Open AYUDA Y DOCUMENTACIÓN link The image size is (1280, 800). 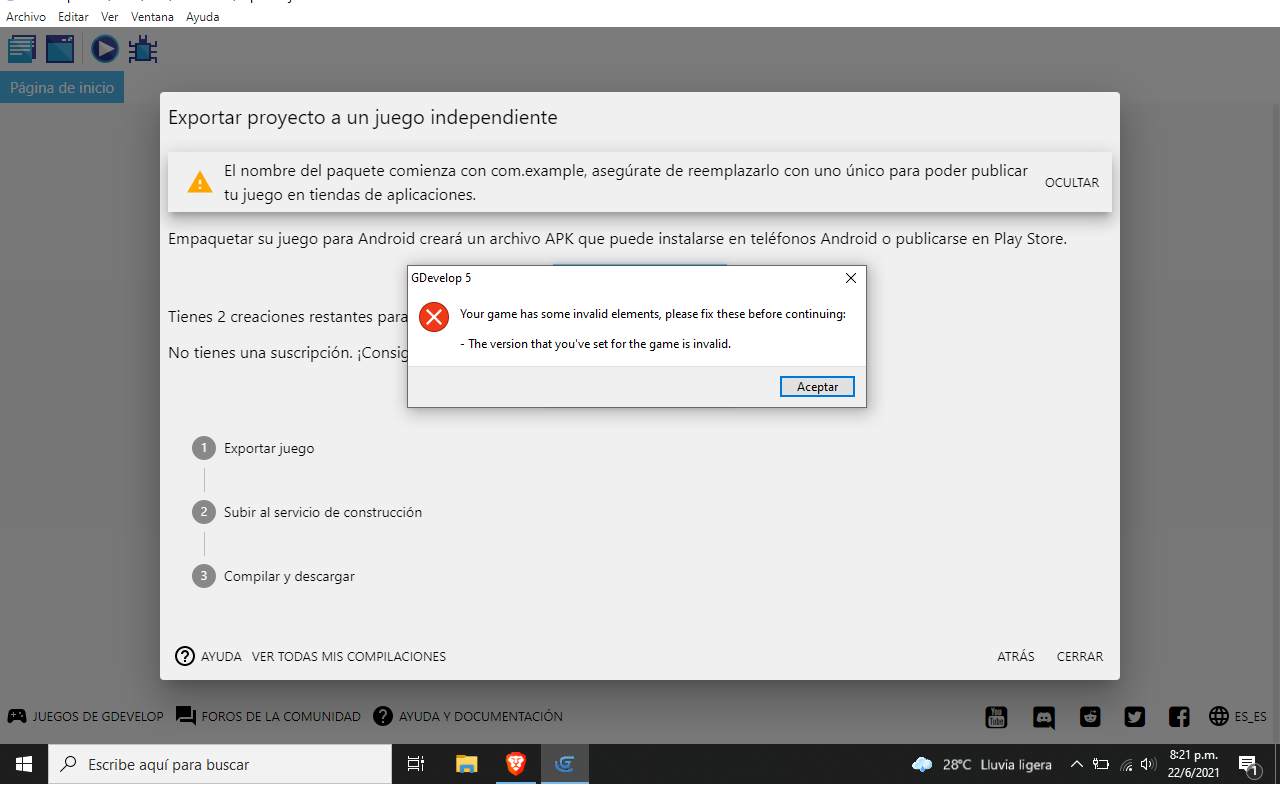coord(468,716)
